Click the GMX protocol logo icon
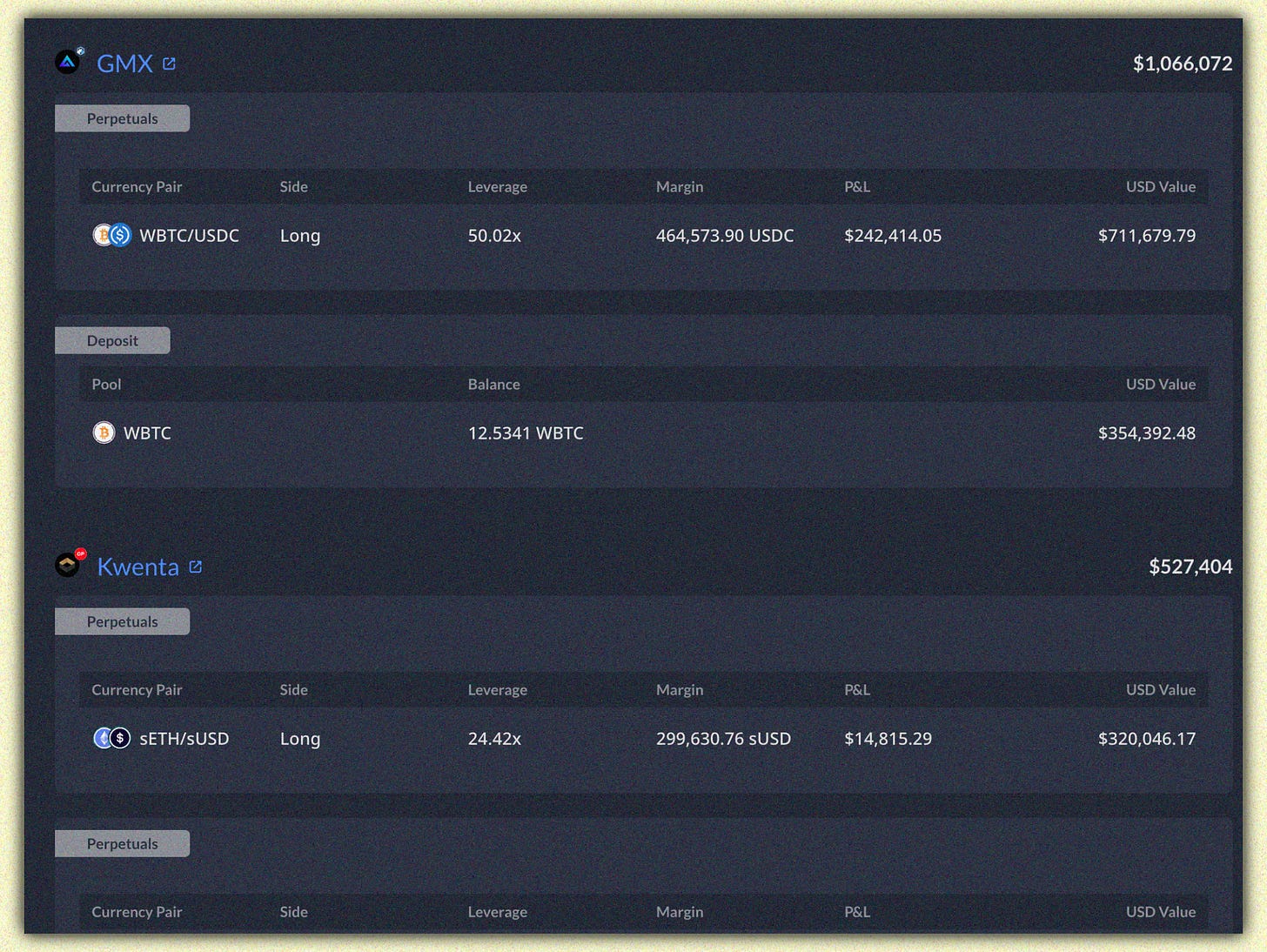Image resolution: width=1267 pixels, height=952 pixels. (x=69, y=61)
